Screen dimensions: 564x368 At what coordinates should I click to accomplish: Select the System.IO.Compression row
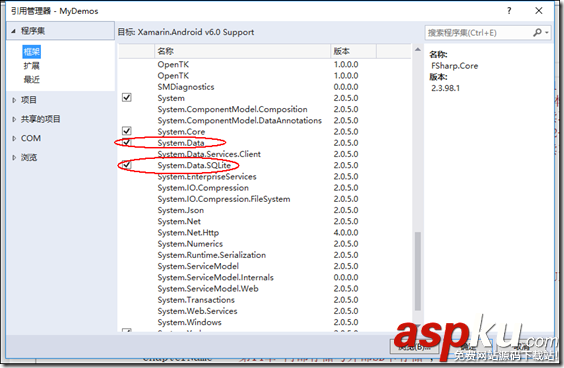(265, 187)
